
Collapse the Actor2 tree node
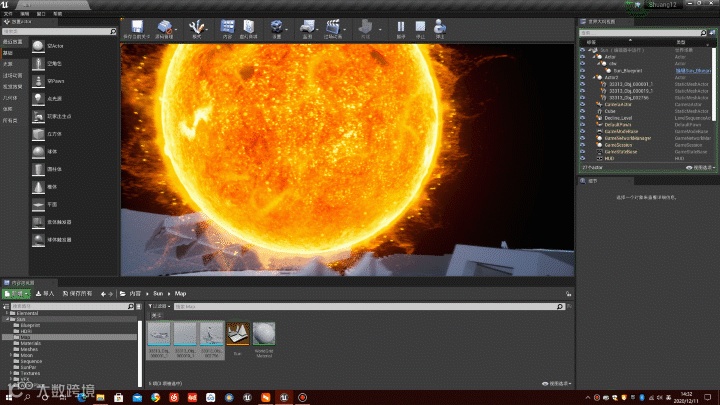tap(592, 76)
